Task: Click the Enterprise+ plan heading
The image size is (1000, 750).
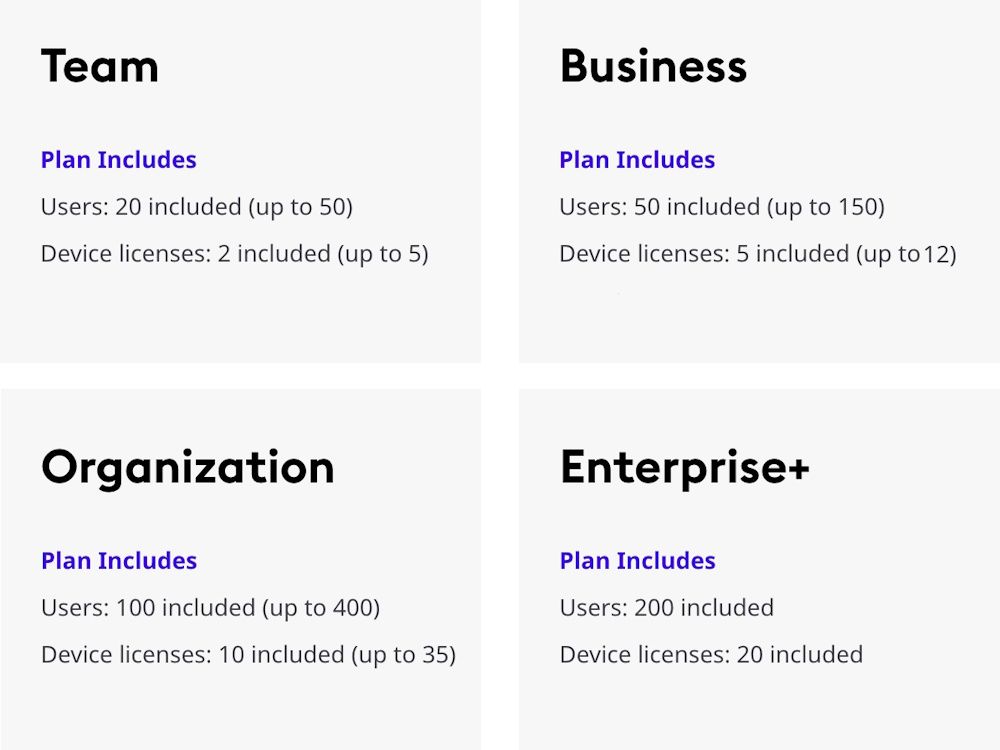Action: (684, 467)
